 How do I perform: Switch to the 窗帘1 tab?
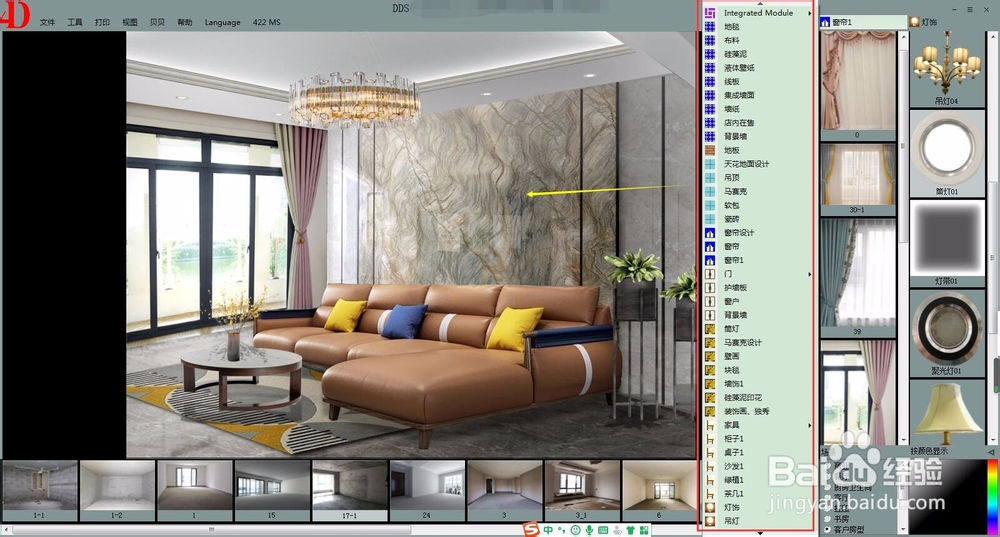click(863, 22)
